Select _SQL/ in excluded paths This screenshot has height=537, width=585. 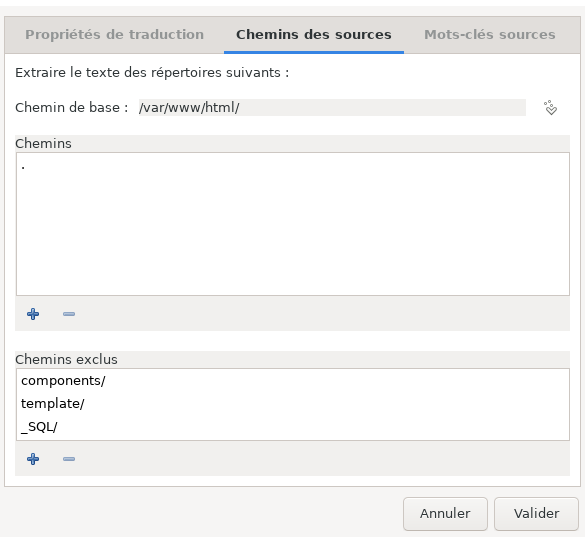292,427
